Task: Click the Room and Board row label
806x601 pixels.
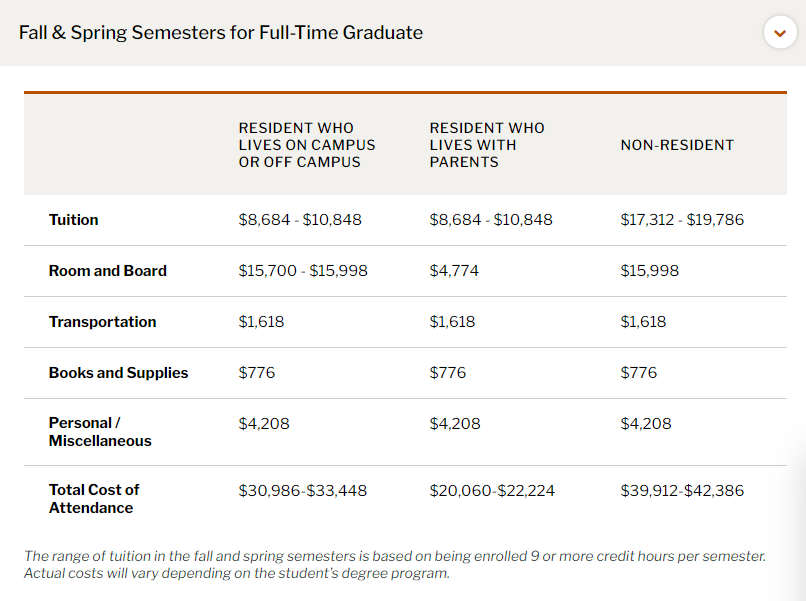Action: click(x=108, y=271)
